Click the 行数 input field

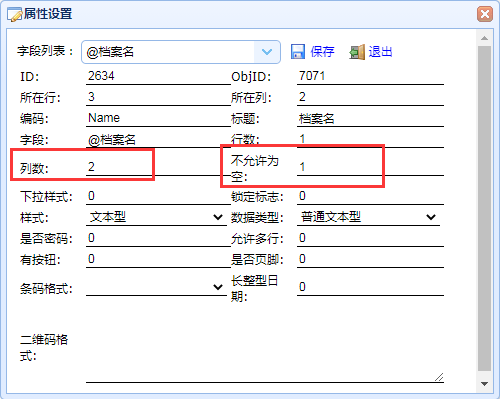tap(370, 139)
